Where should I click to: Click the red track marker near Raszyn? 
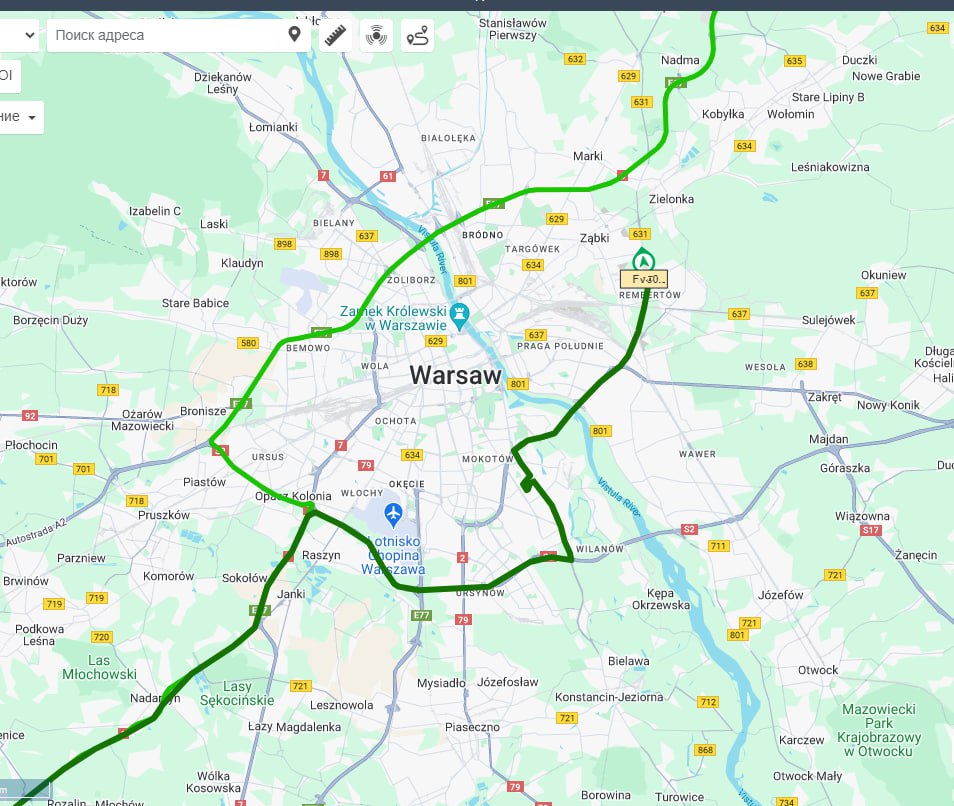(x=289, y=556)
